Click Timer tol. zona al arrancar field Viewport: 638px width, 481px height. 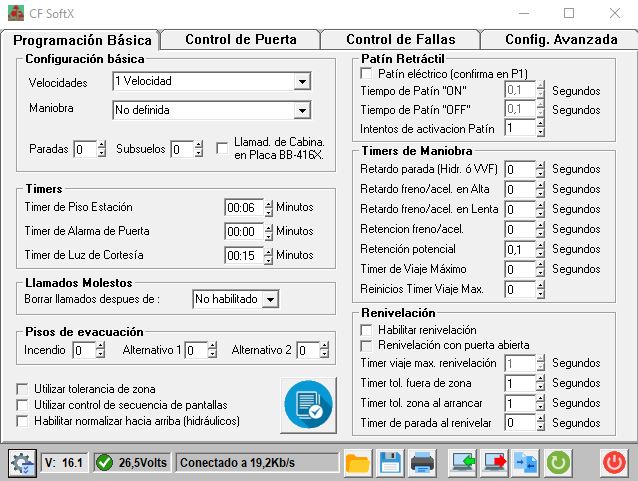(520, 403)
